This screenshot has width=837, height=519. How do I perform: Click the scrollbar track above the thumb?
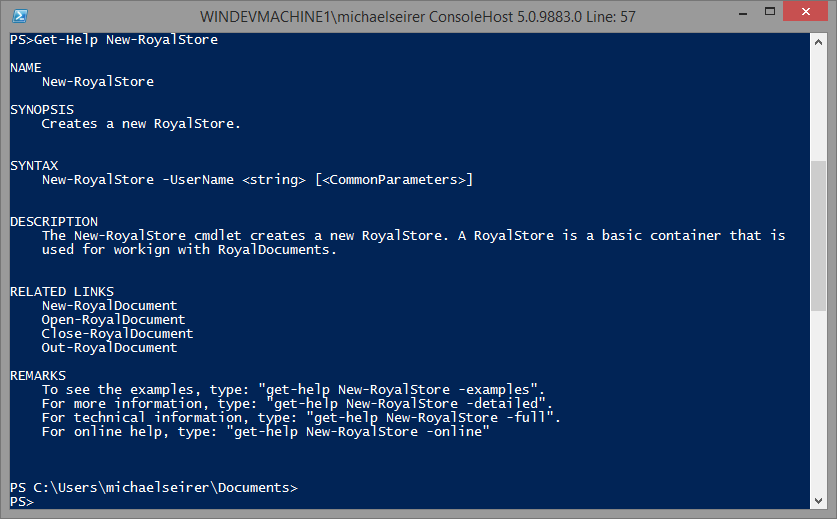pos(819,100)
